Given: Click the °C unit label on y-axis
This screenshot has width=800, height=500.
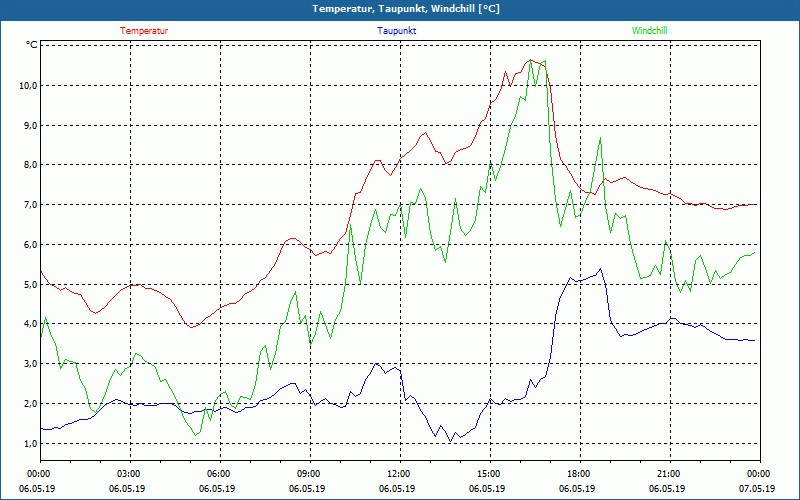Looking at the screenshot, I should point(32,45).
